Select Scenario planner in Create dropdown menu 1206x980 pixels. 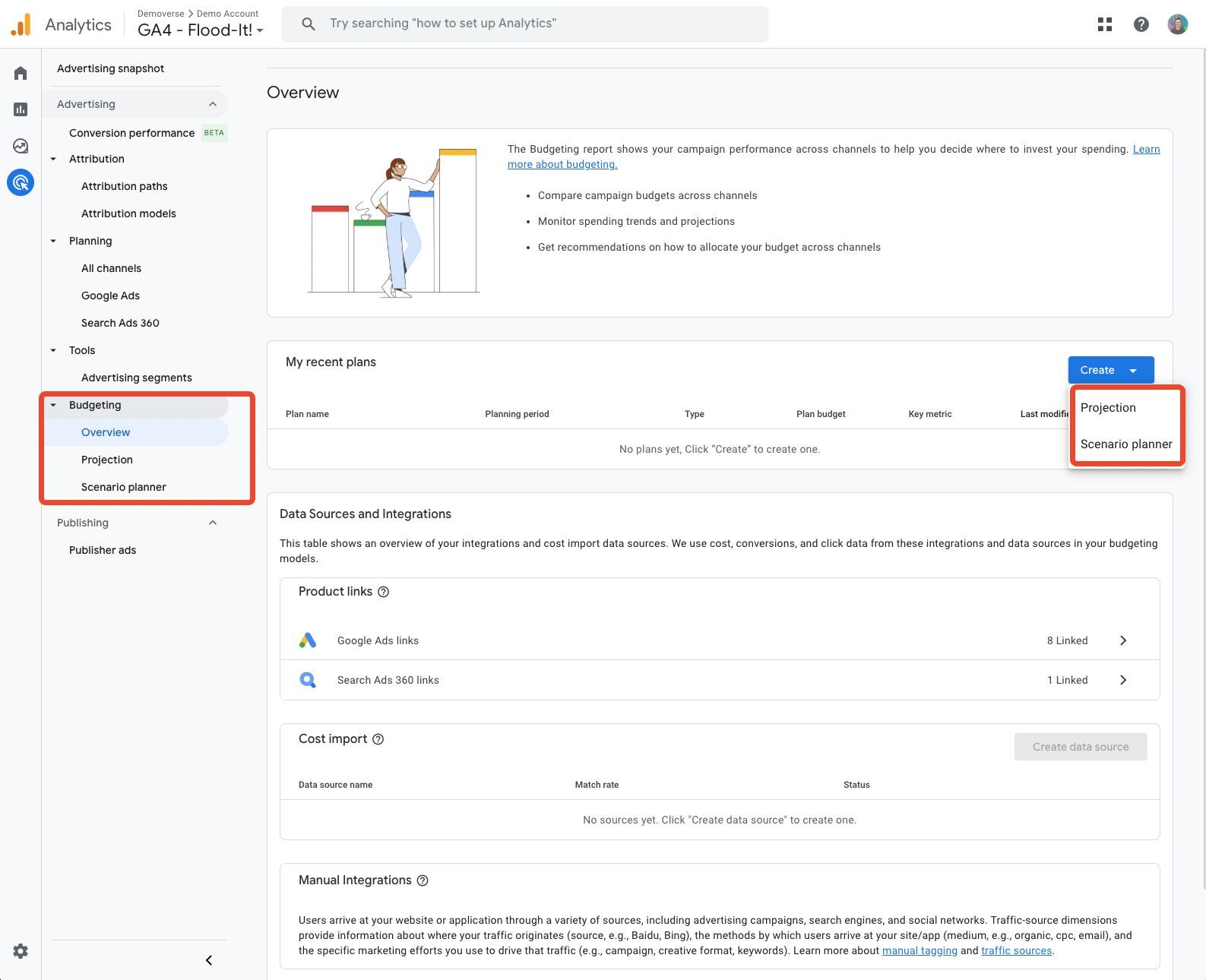1126,444
